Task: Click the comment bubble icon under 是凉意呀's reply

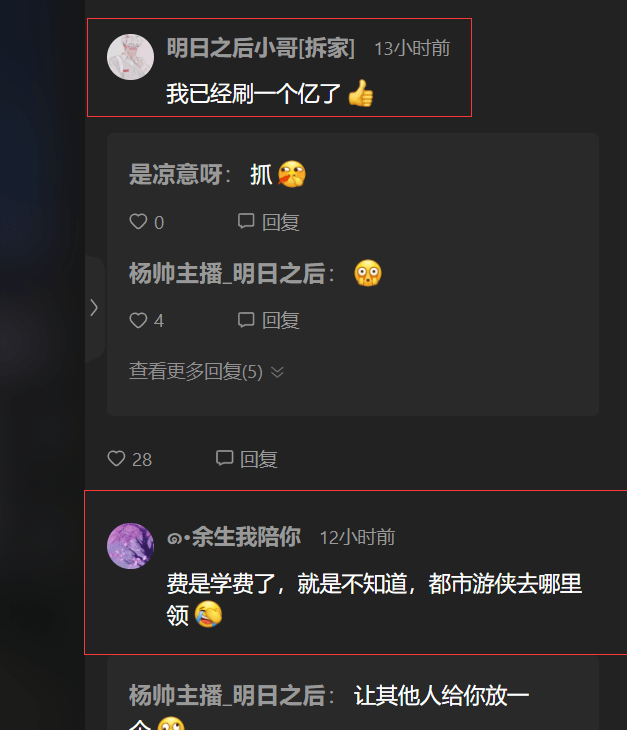Action: [246, 221]
